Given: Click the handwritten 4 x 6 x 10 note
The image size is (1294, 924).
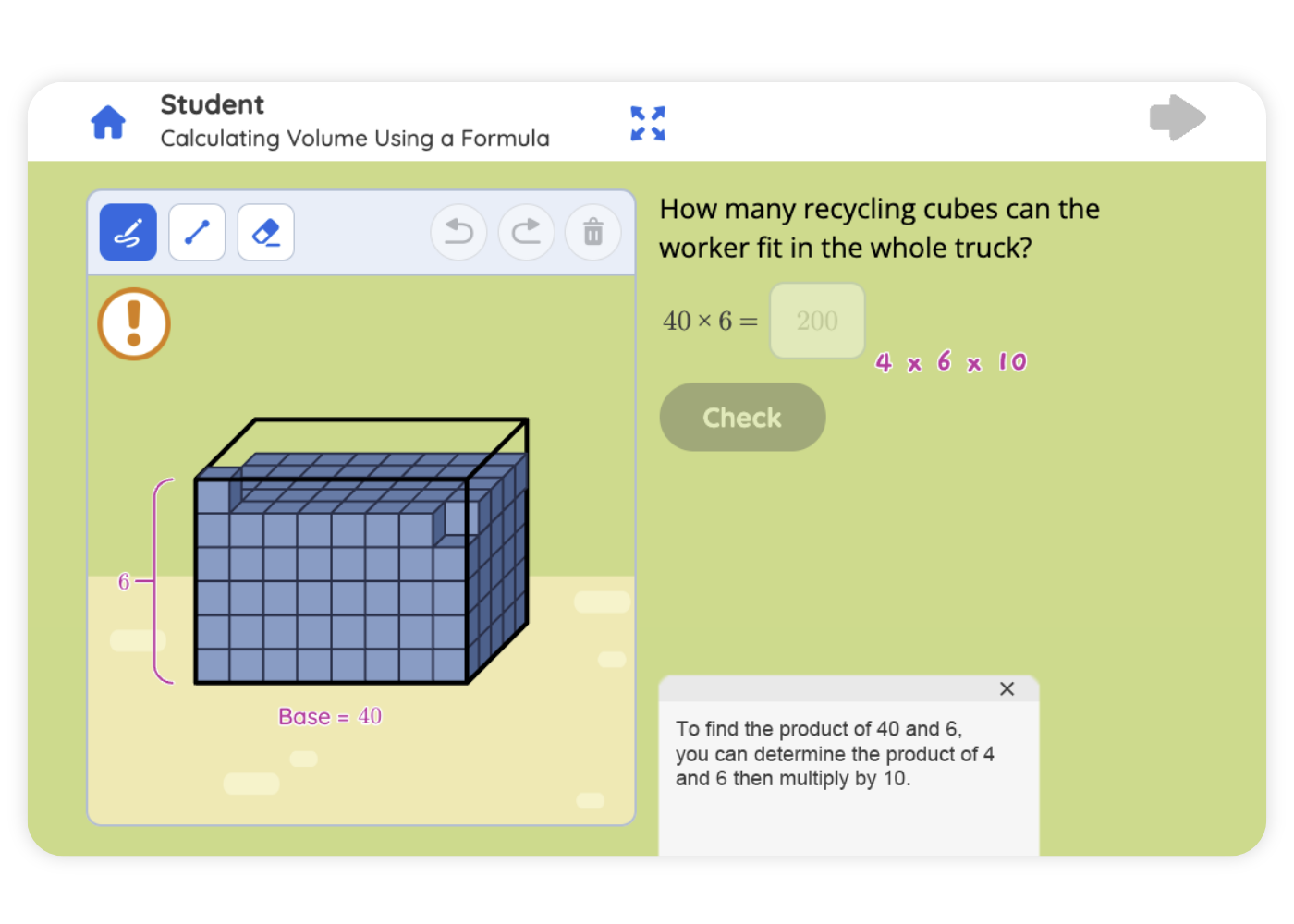Looking at the screenshot, I should tap(951, 362).
